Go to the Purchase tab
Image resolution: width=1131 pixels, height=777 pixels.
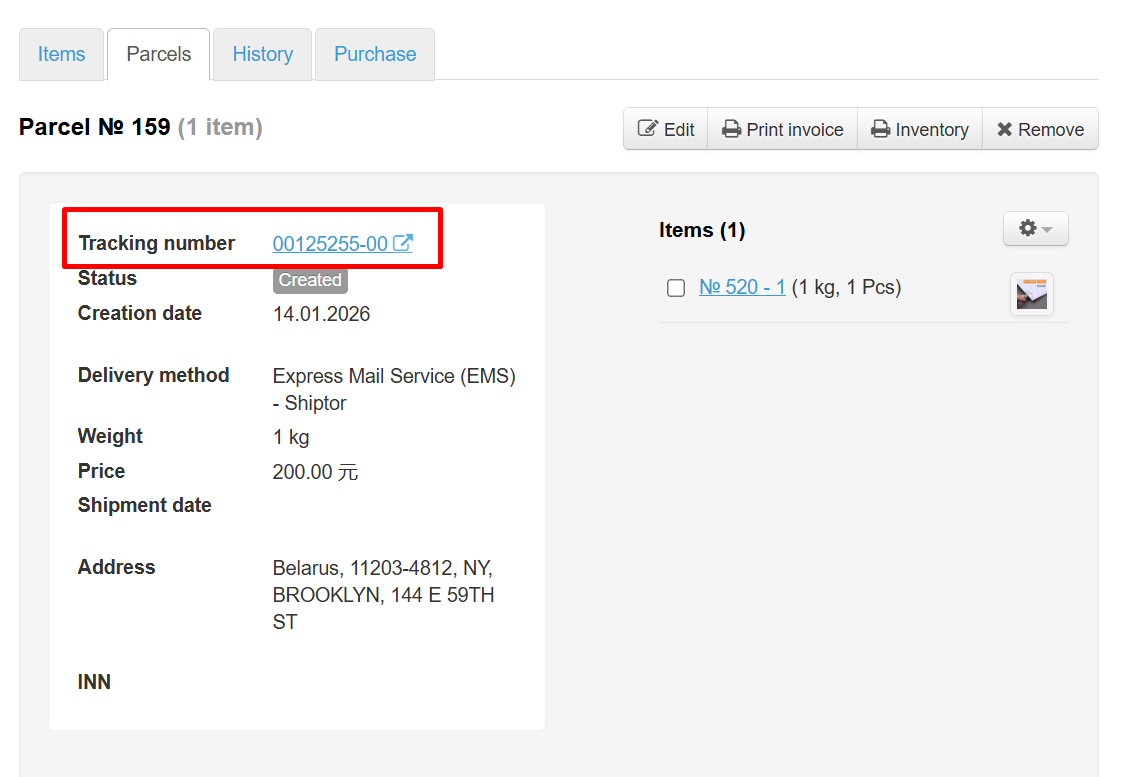[x=375, y=54]
